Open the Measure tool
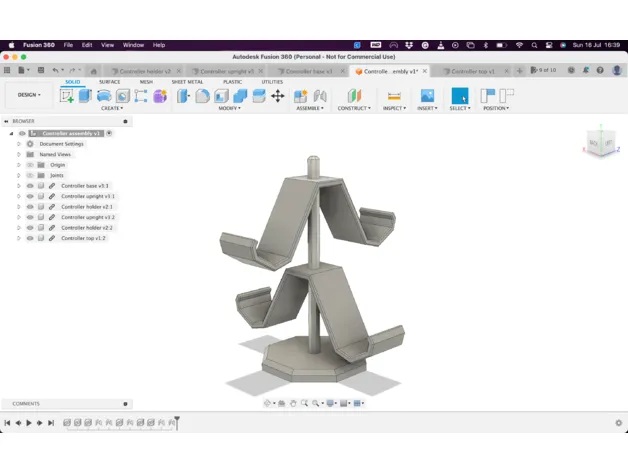Screen dimensions: 628x472 pyautogui.click(x=394, y=96)
